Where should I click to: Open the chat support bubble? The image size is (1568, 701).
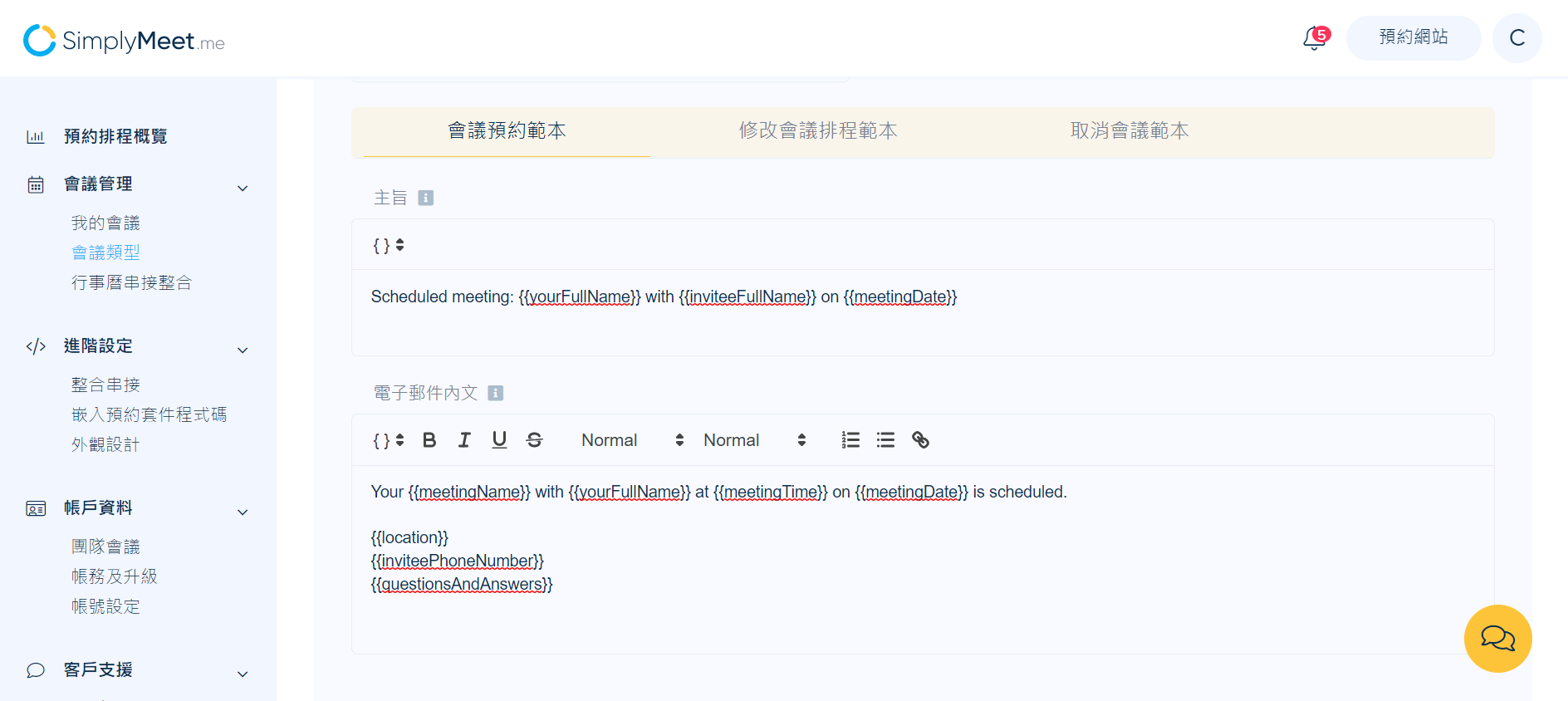coord(1497,638)
